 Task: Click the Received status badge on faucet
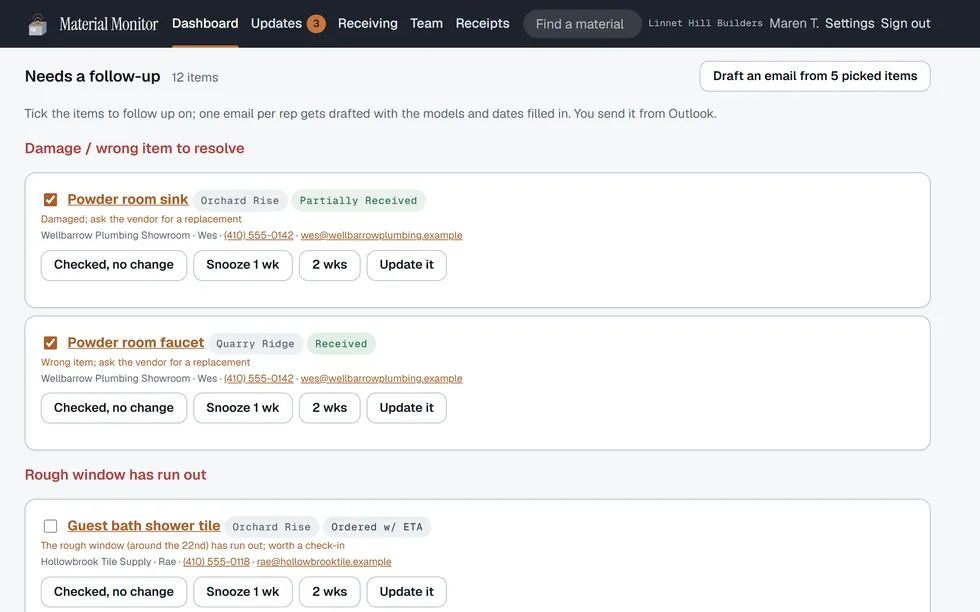(x=341, y=344)
